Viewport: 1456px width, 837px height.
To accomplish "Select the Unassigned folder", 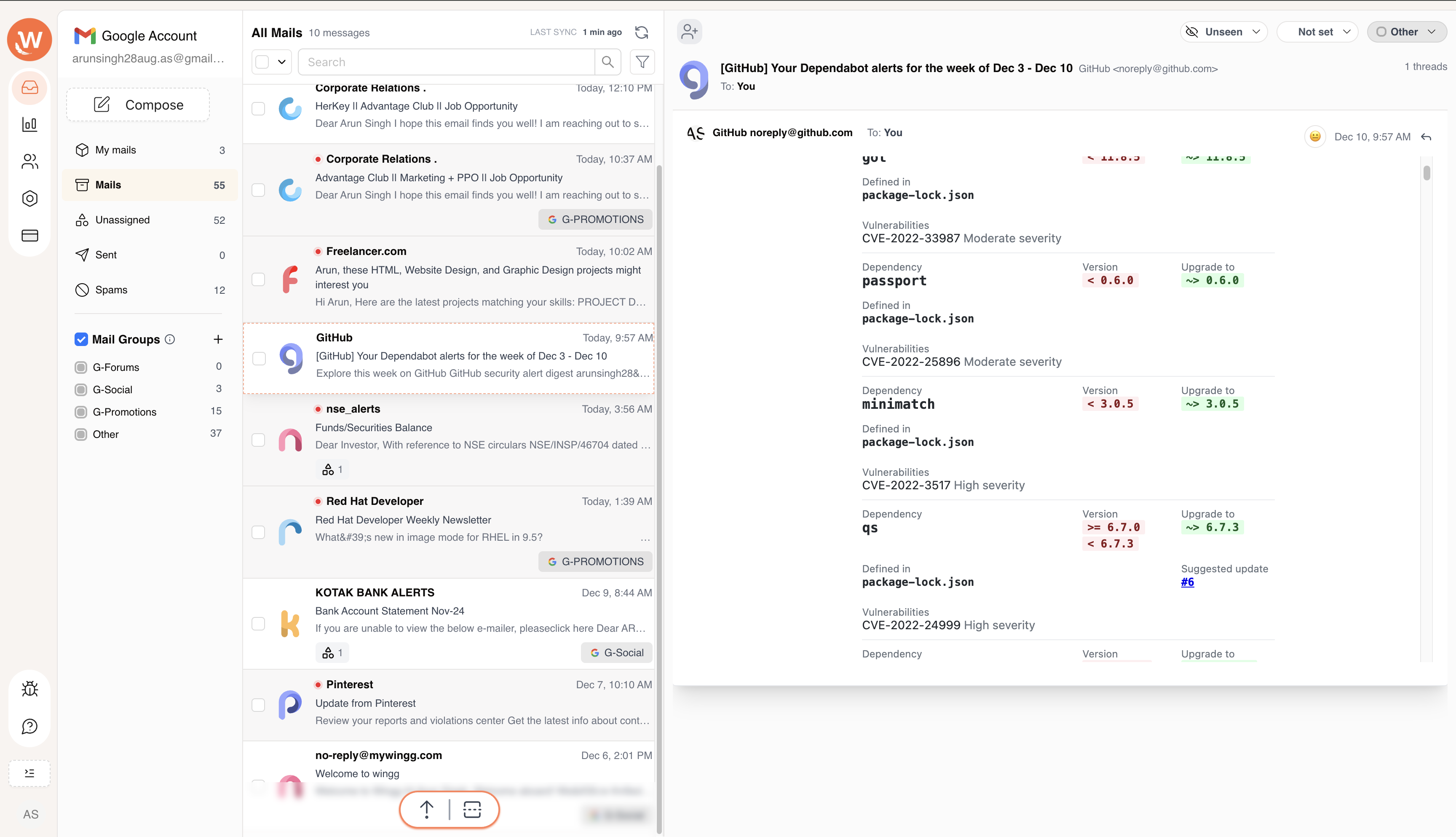I will (x=123, y=220).
